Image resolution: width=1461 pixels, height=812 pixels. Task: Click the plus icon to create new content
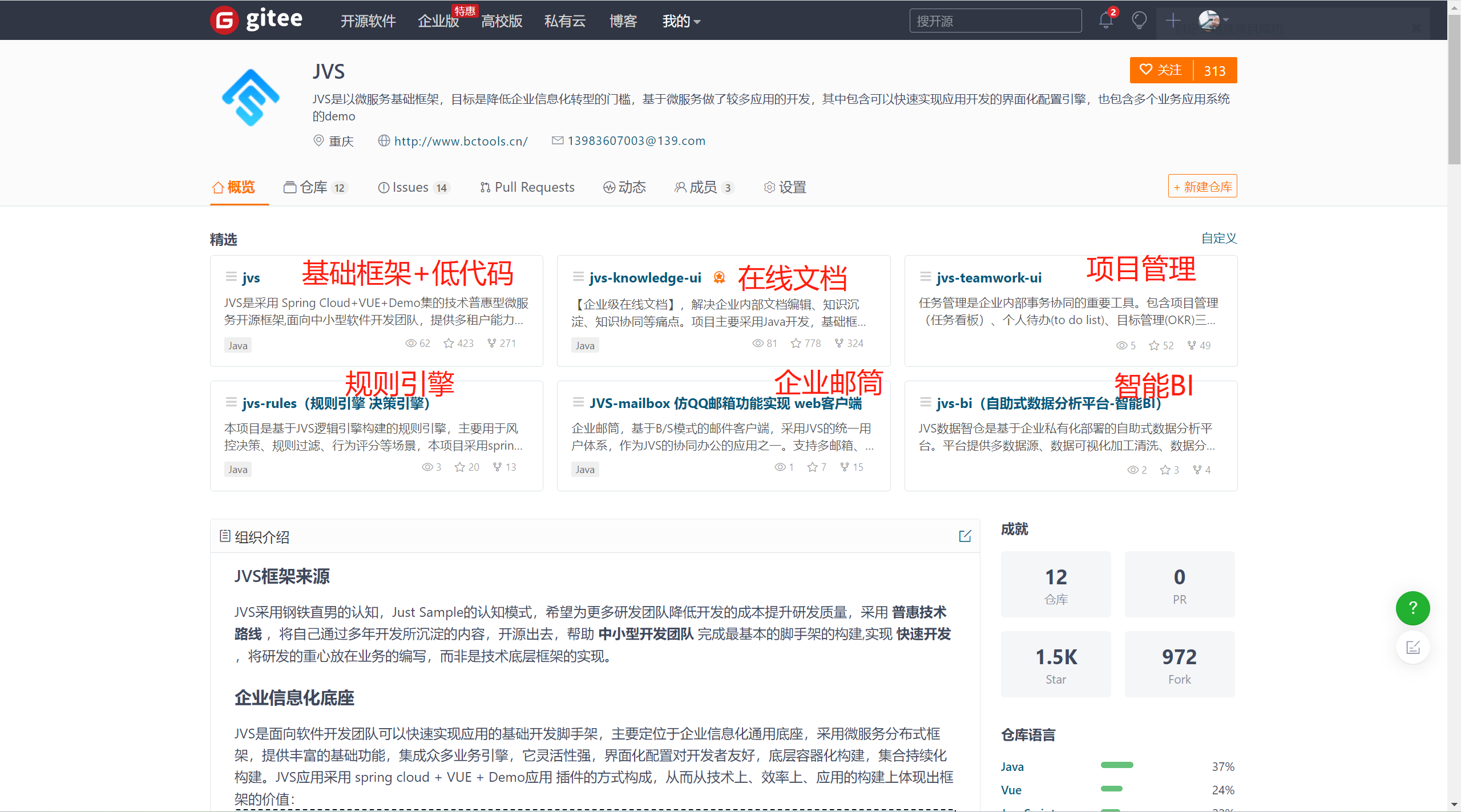[1173, 20]
